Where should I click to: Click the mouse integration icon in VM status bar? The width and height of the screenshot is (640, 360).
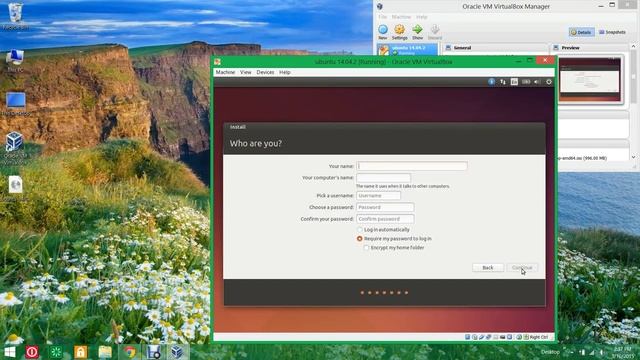pyautogui.click(x=519, y=337)
